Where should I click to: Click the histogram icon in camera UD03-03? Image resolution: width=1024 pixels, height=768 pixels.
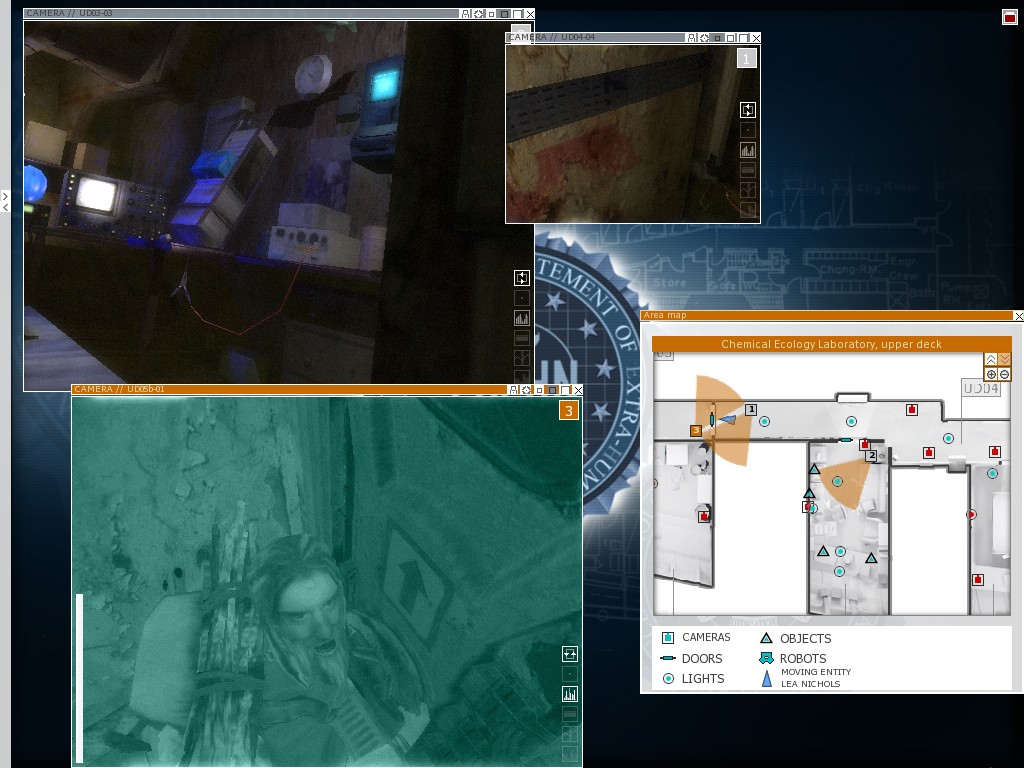point(521,318)
